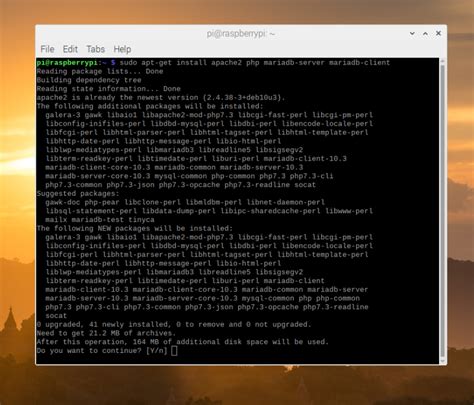Viewport: 474px width, 405px height.
Task: Maximize the terminal with the up-chevron icon
Action: coord(425,34)
